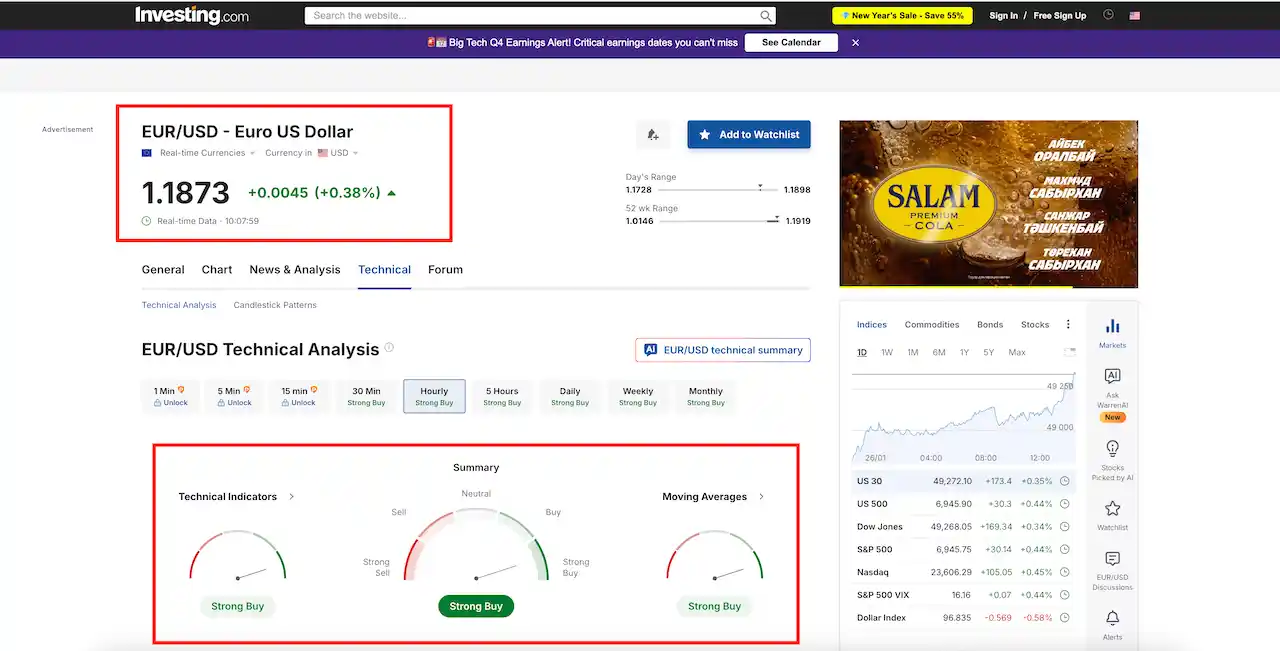Click clock icon in US 30 row
This screenshot has height=651, width=1280.
[1064, 481]
